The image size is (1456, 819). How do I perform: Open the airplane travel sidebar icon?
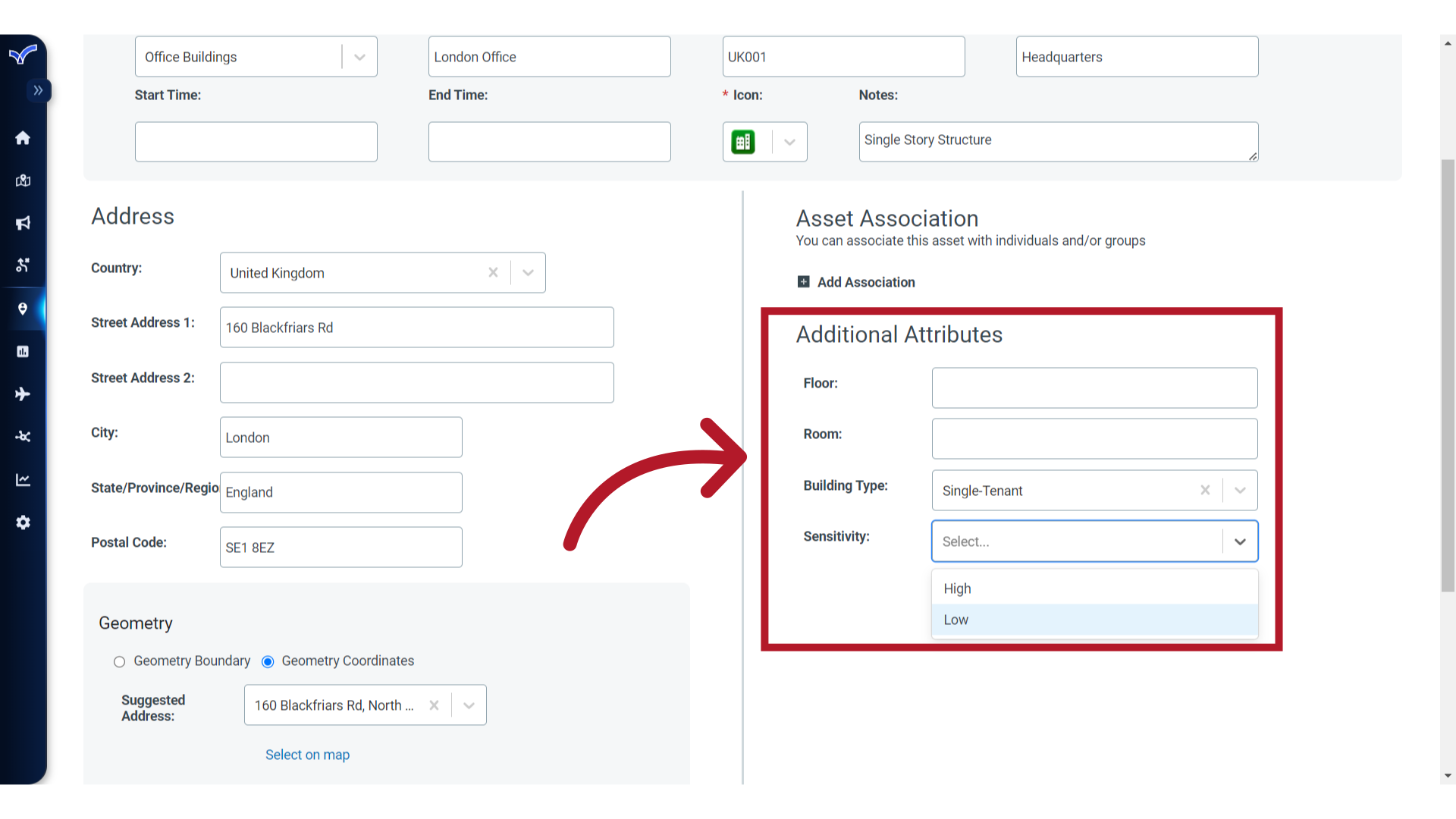click(x=23, y=394)
